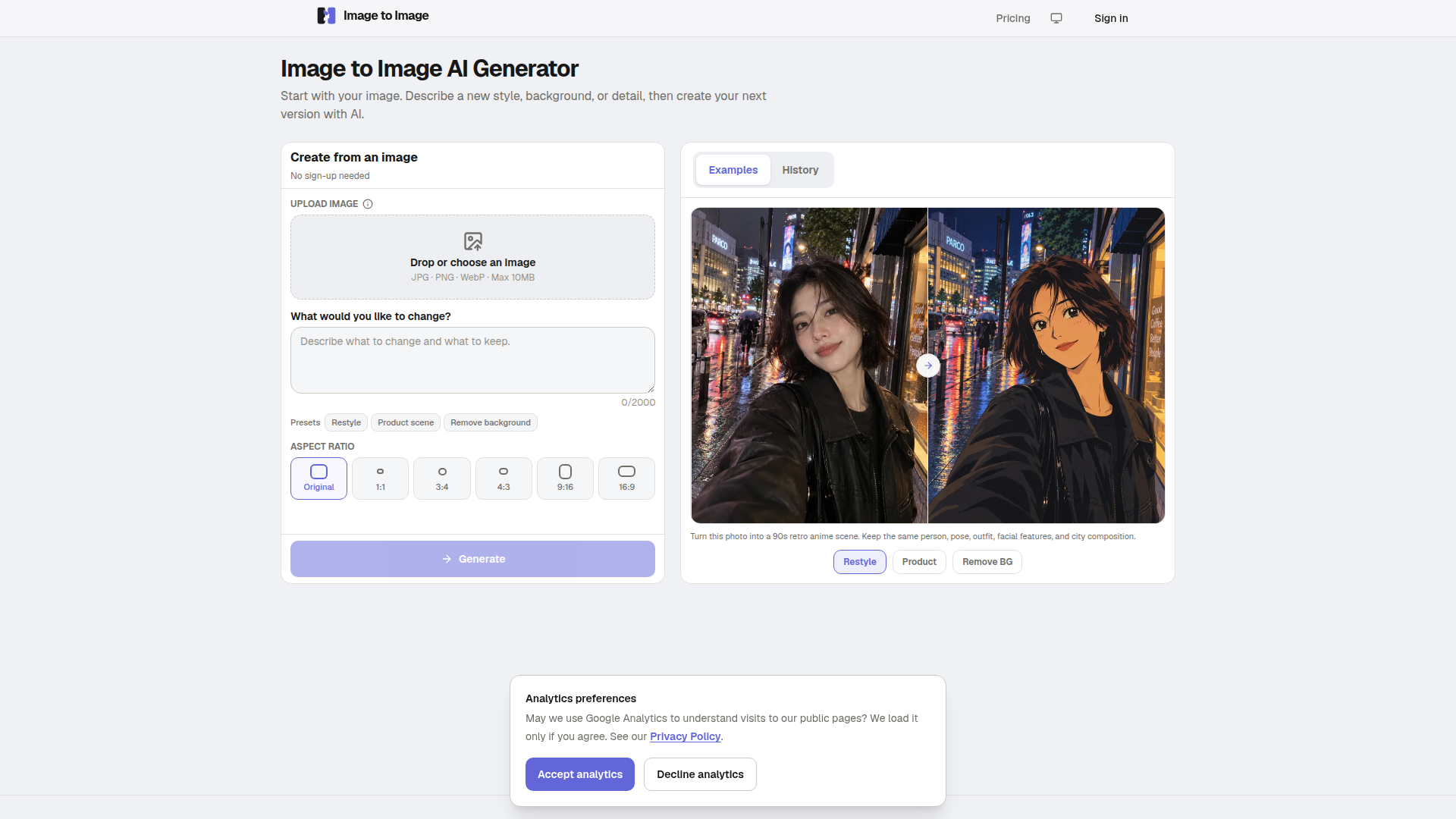This screenshot has width=1456, height=819.
Task: Switch to the History tab
Action: click(800, 170)
